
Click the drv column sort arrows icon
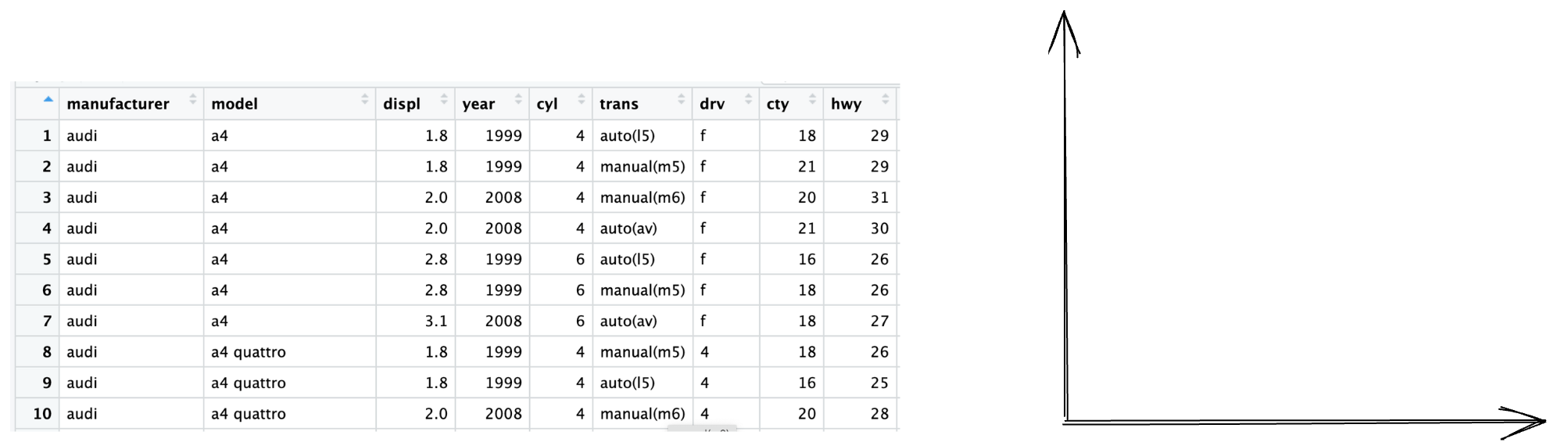coord(748,99)
